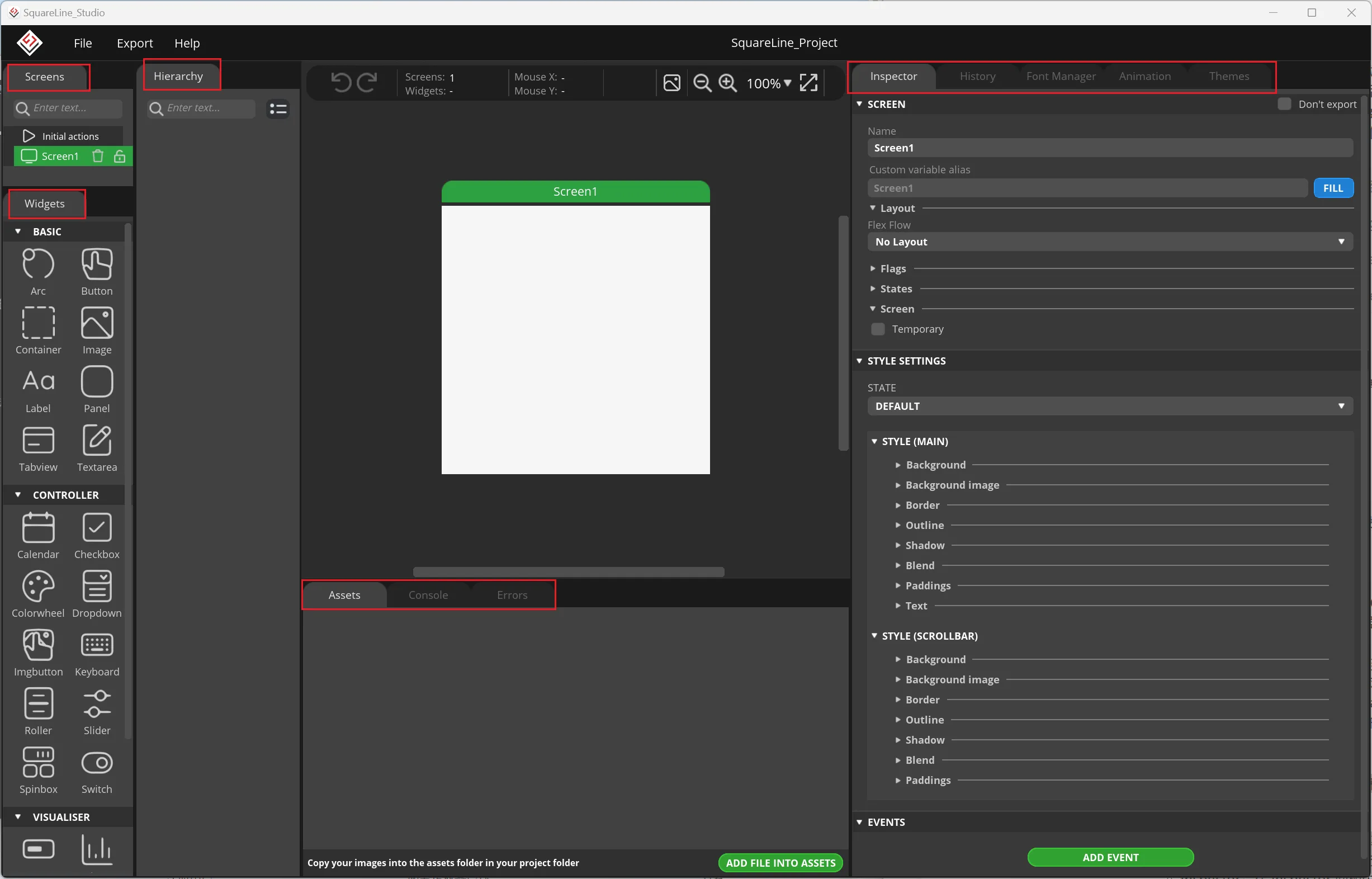Switch to the Themes tab
Image resolution: width=1372 pixels, height=879 pixels.
point(1229,76)
